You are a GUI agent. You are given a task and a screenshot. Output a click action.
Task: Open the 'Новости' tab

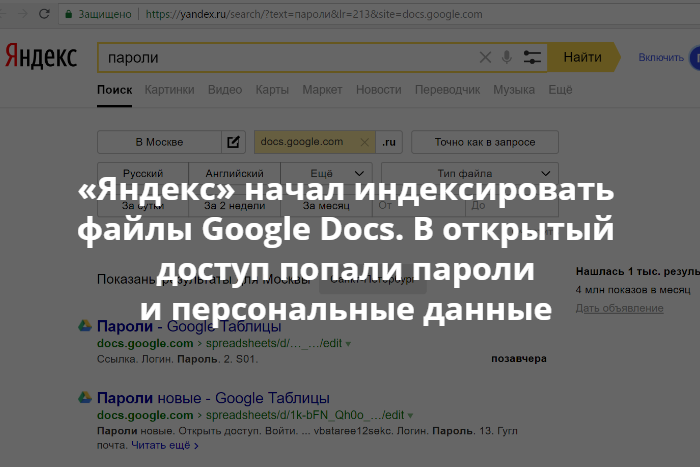point(378,90)
